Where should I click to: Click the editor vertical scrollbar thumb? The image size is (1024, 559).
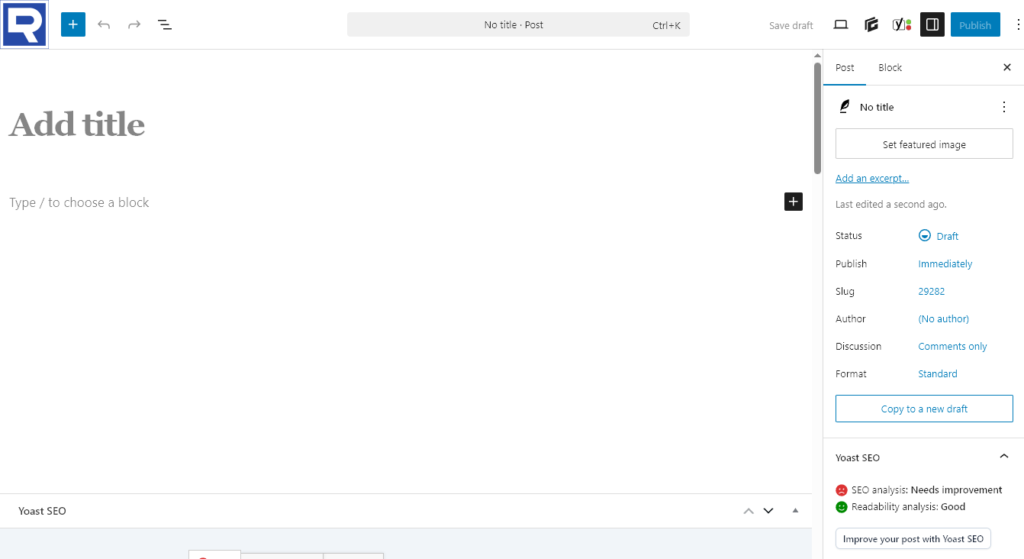coord(817,118)
